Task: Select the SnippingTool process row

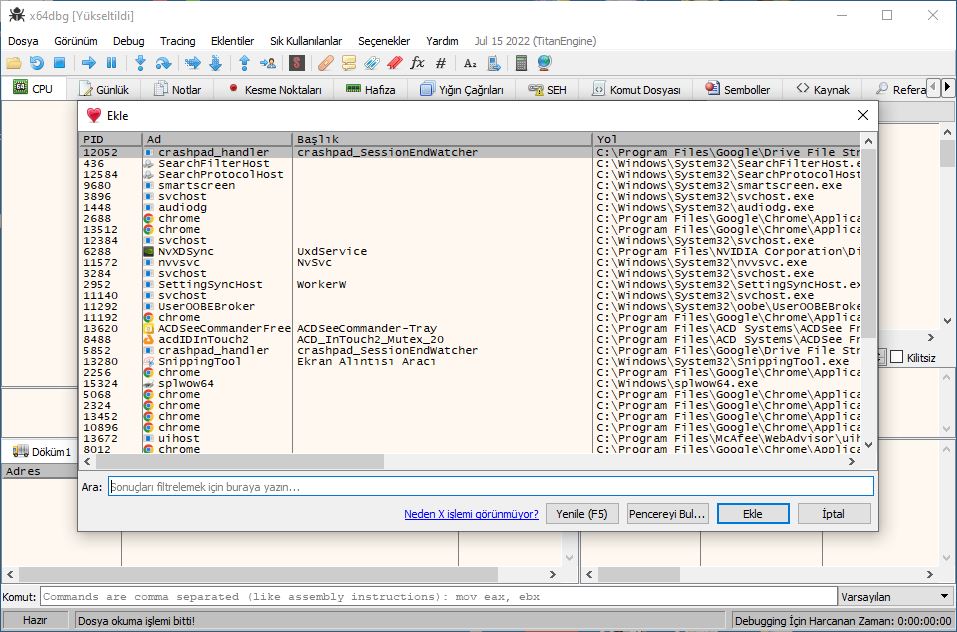Action: coord(471,361)
